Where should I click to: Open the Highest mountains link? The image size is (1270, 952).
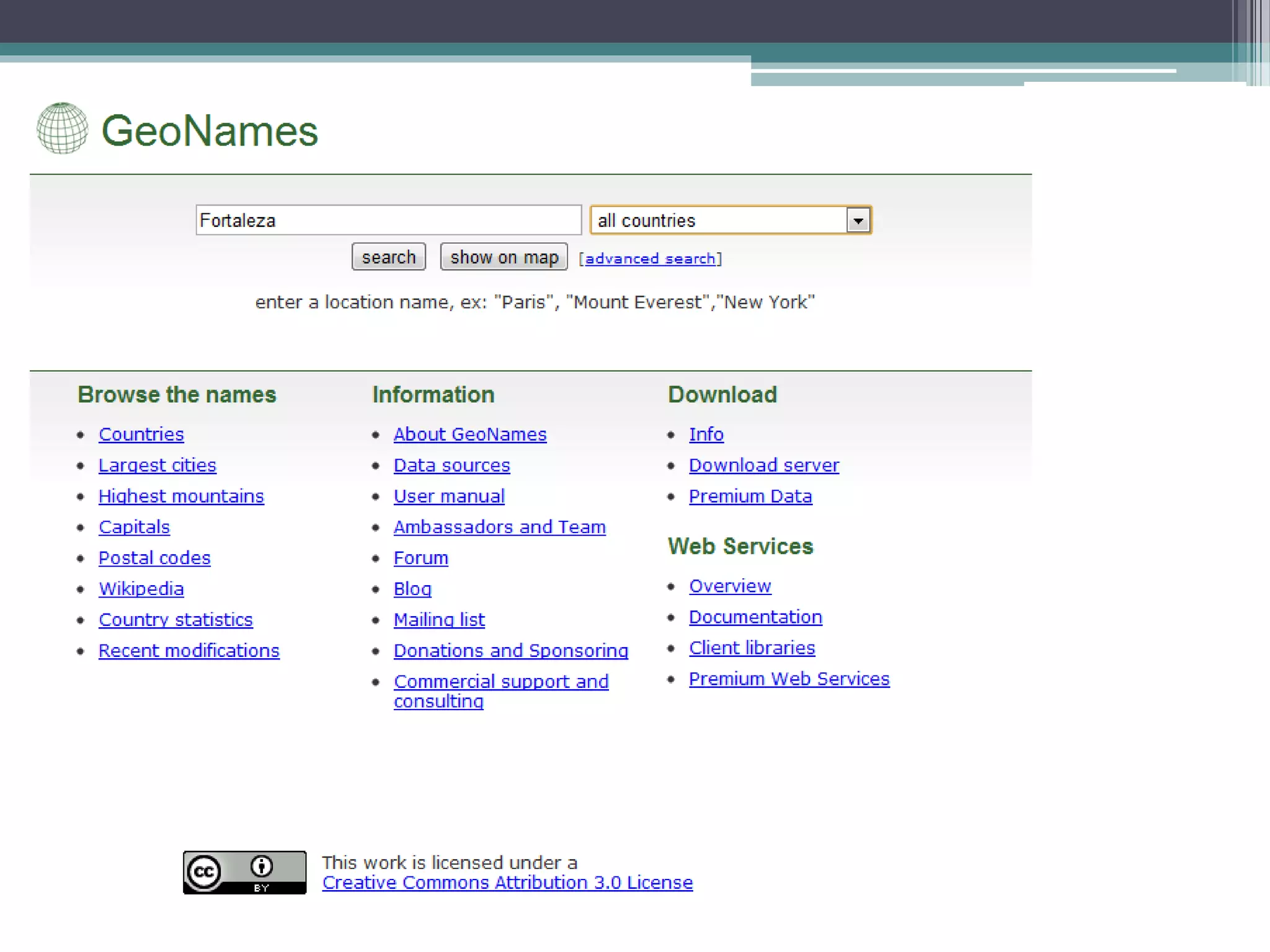[x=181, y=496]
